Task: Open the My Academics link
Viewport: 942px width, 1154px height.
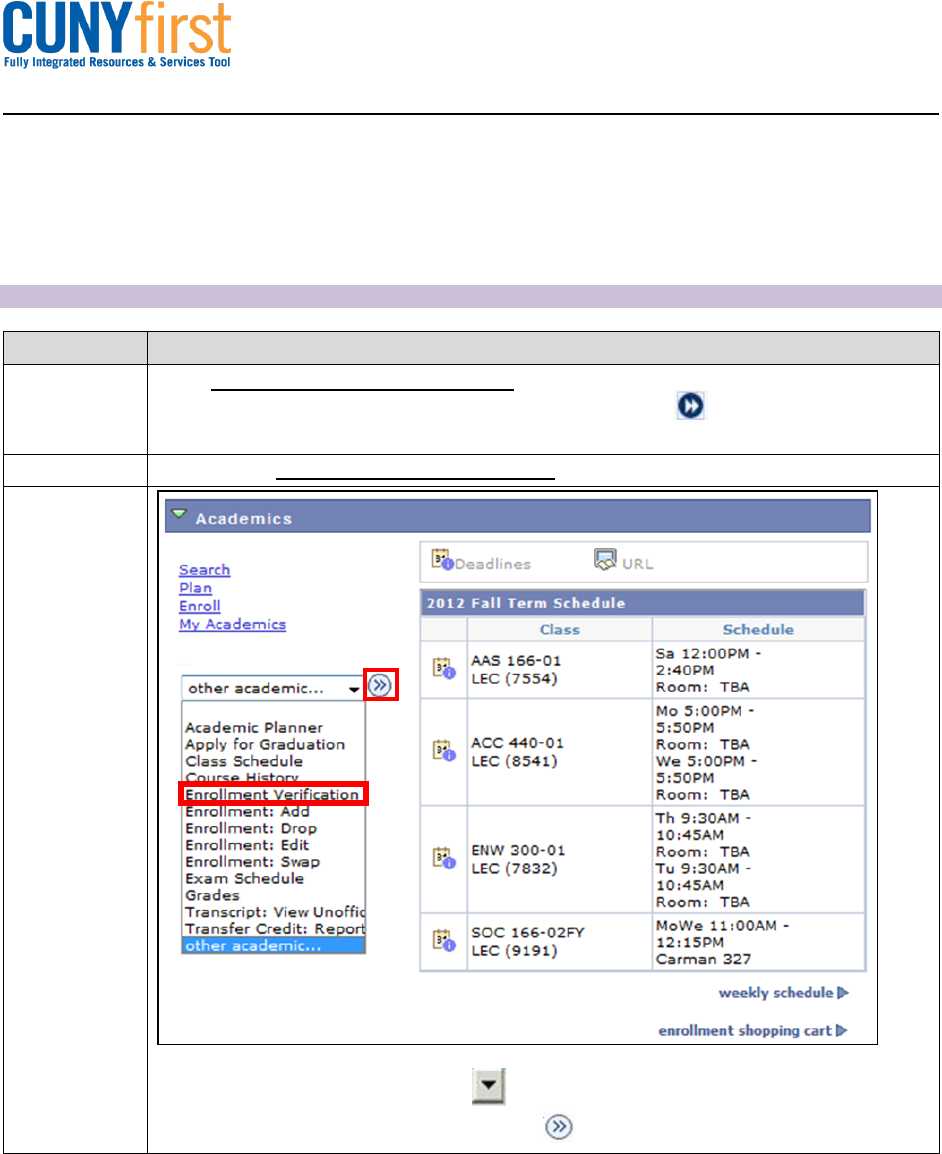Action: (233, 624)
